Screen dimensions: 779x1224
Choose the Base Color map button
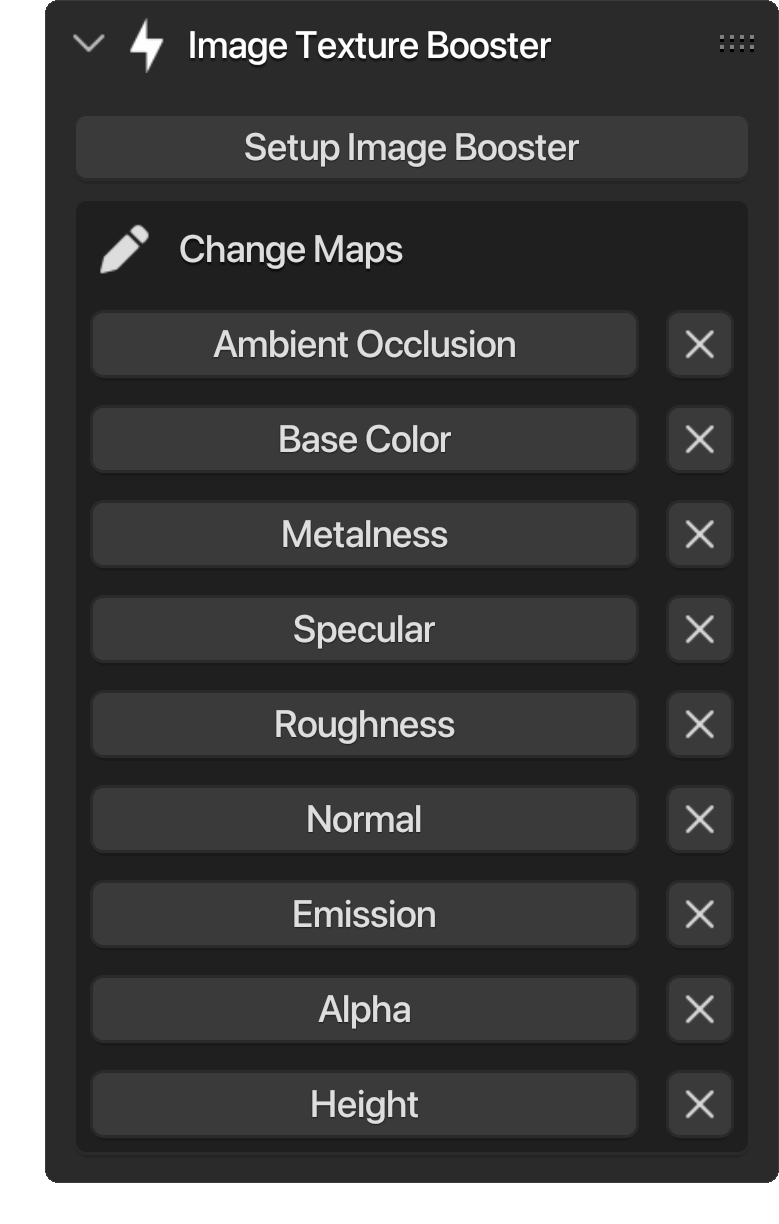[x=365, y=439]
